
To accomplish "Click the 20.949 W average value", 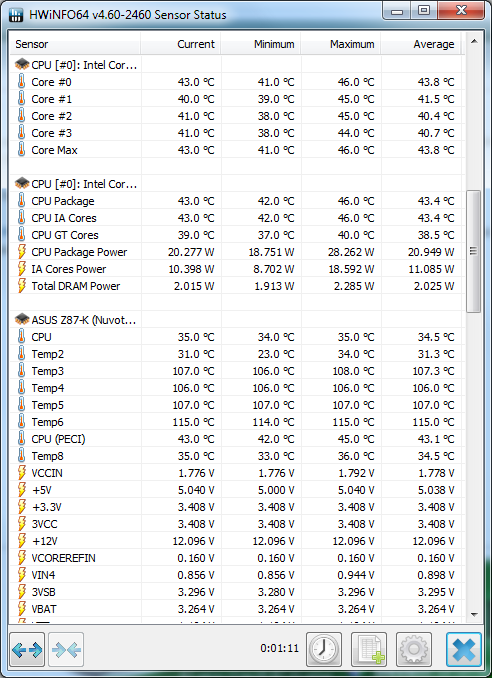I will tap(431, 252).
